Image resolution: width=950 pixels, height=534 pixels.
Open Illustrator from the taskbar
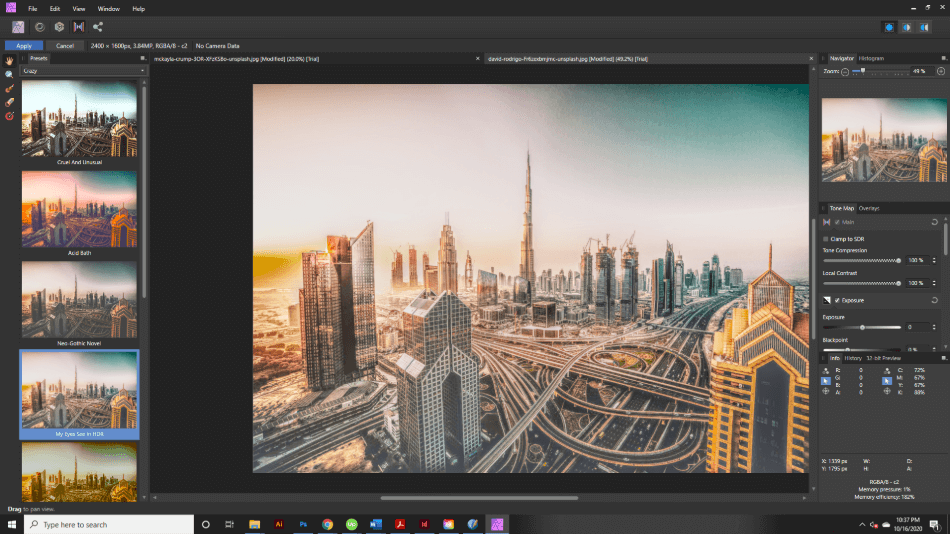[x=279, y=524]
